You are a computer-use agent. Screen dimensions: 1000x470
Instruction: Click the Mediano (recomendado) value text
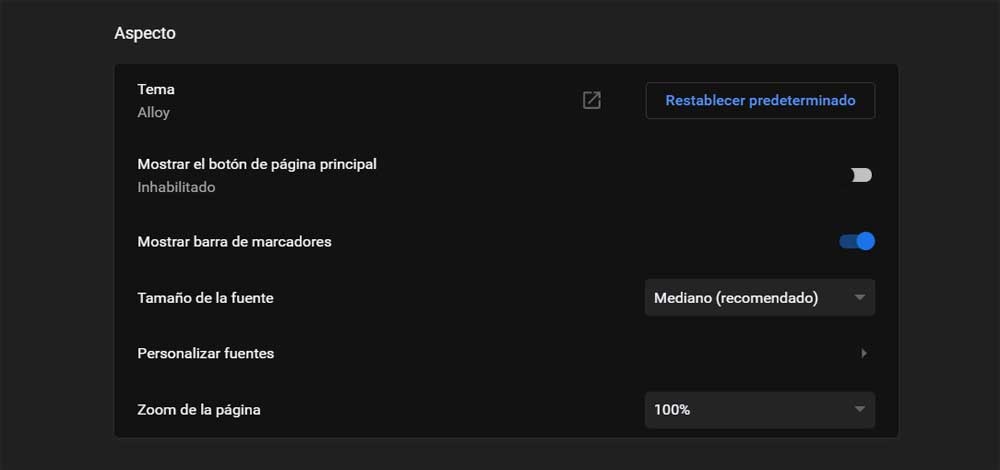(x=736, y=298)
